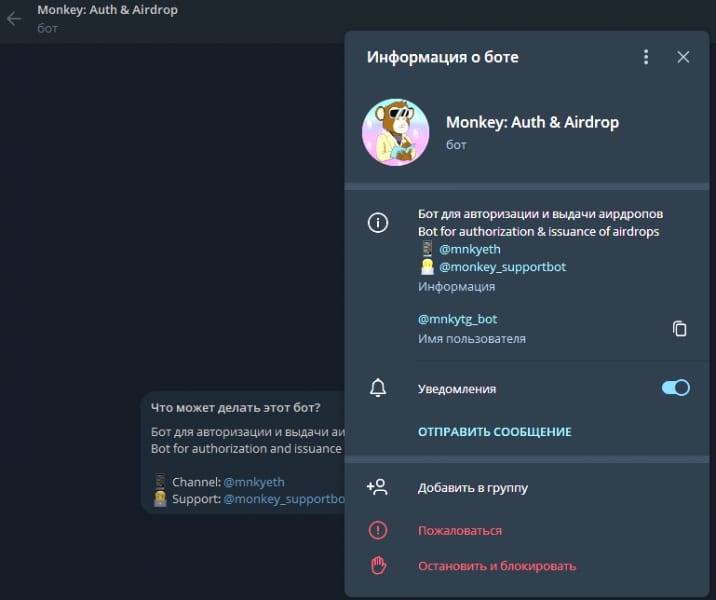Select Добавить в группу option

pos(473,488)
